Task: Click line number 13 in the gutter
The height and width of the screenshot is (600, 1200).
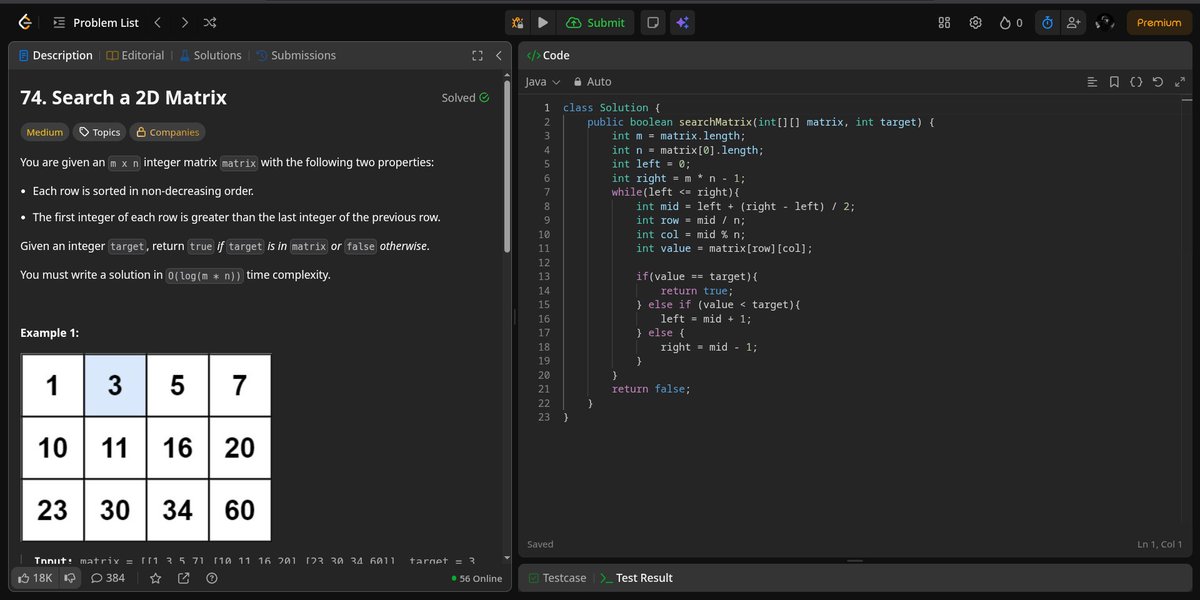Action: coord(544,277)
